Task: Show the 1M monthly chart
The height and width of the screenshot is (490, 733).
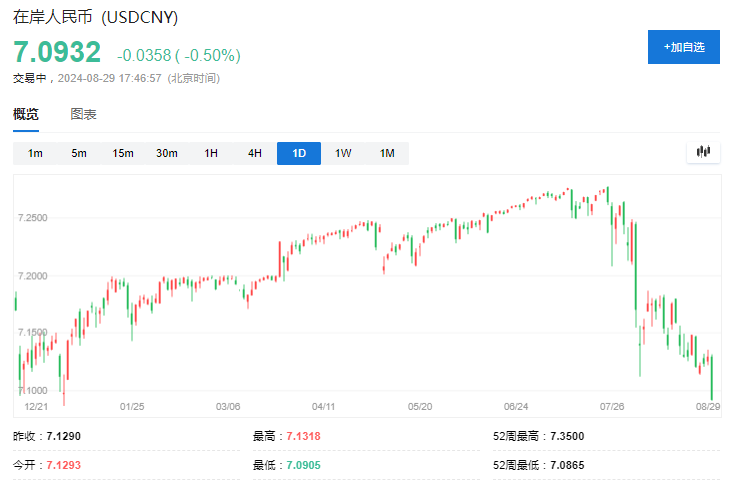Action: coord(387,153)
